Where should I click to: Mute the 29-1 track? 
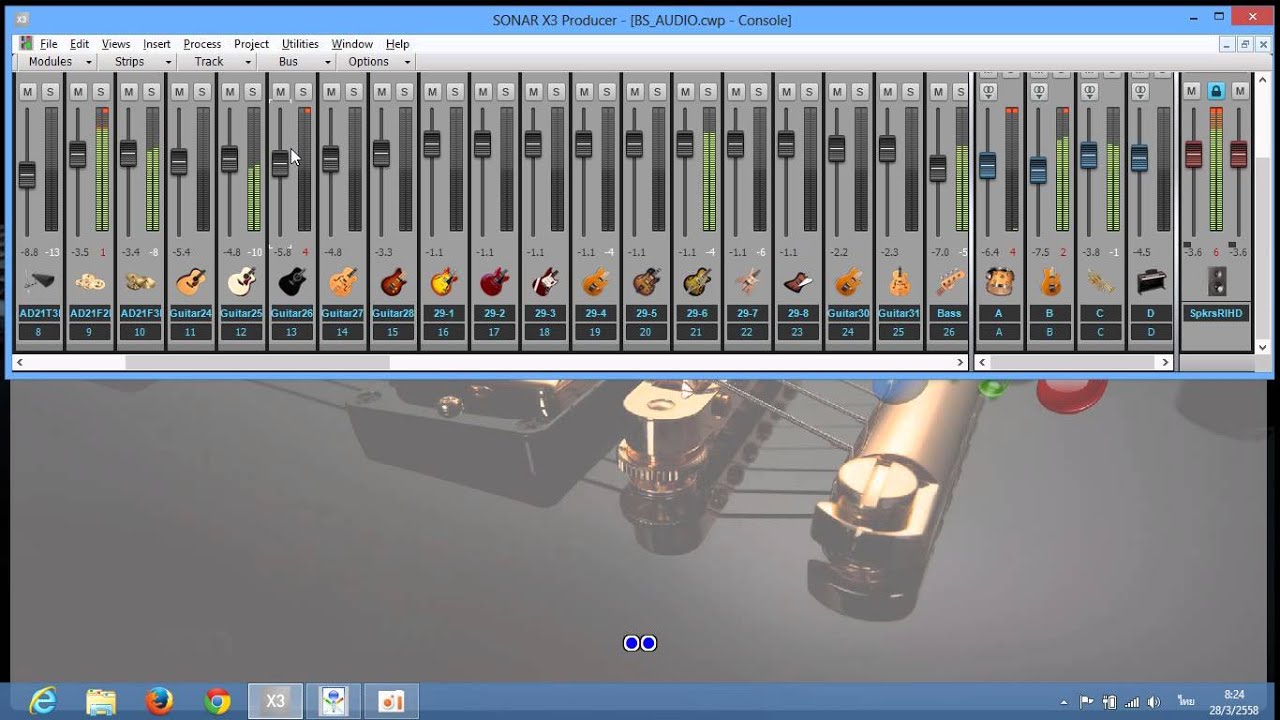click(432, 92)
